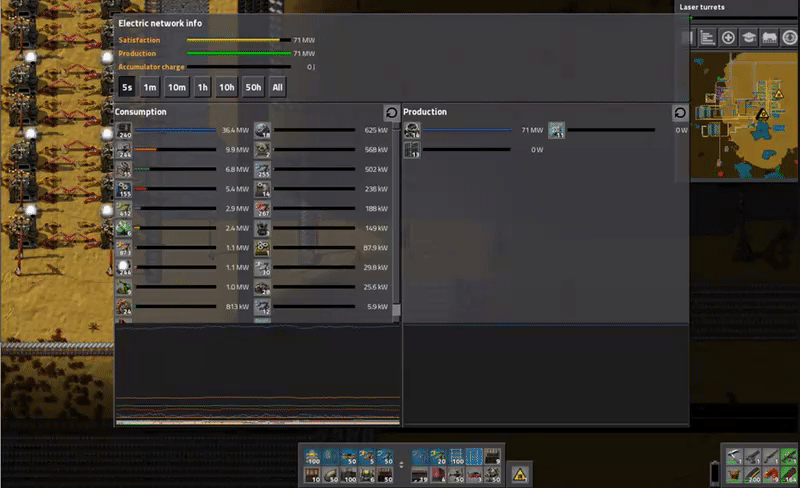Click the consumer icon showing 36.4 MW
This screenshot has width=800, height=488.
pyautogui.click(x=123, y=130)
